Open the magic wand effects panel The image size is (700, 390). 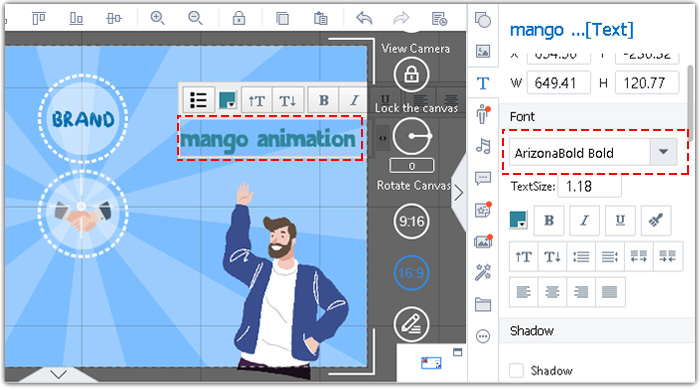pyautogui.click(x=483, y=272)
